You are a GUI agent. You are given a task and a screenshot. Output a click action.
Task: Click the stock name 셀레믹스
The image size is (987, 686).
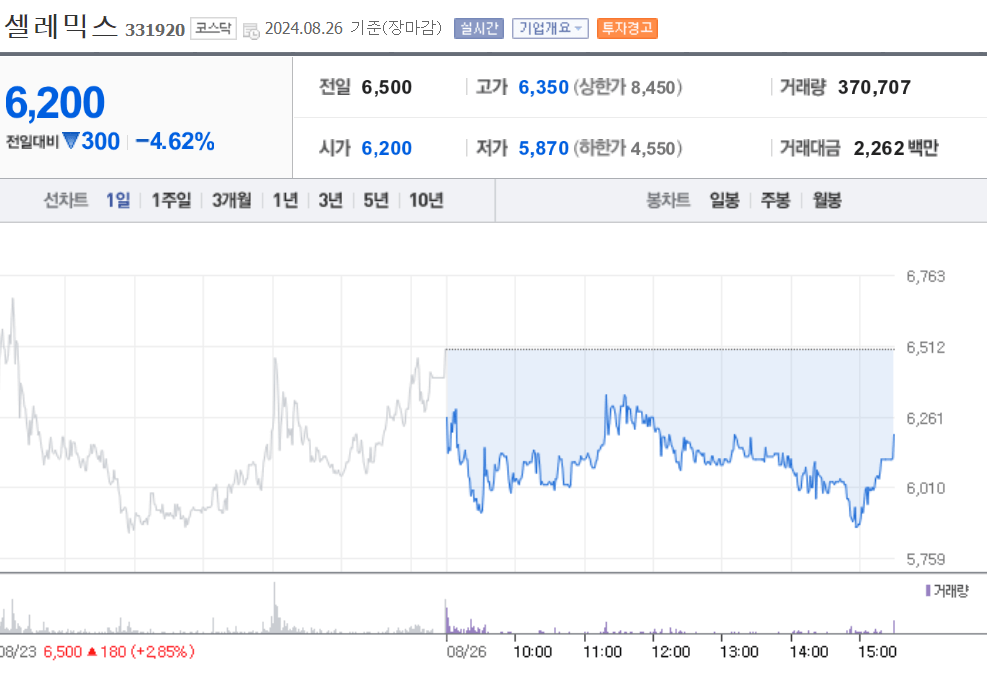pyautogui.click(x=61, y=26)
